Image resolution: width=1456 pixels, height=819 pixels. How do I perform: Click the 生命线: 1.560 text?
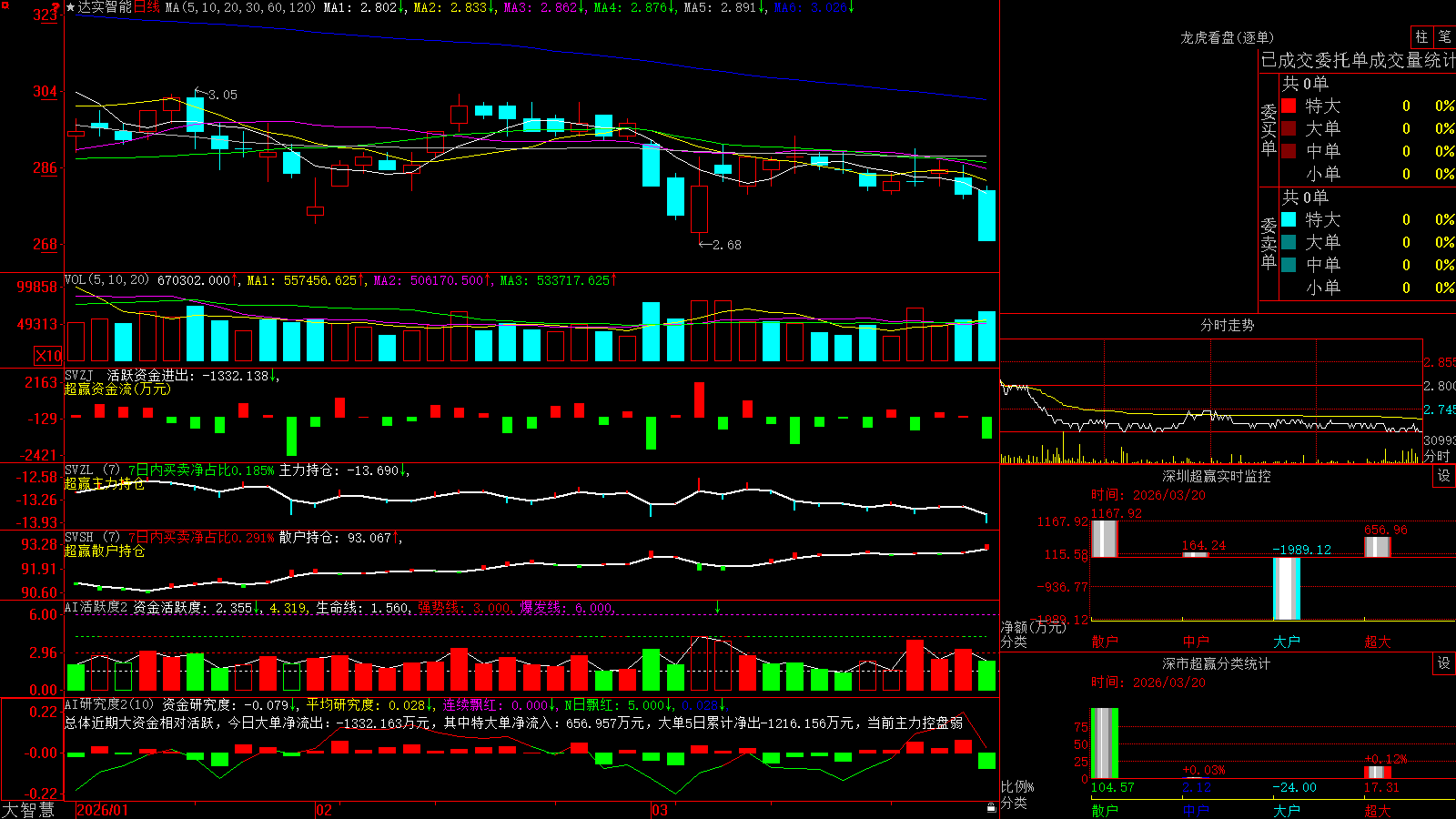[x=363, y=608]
